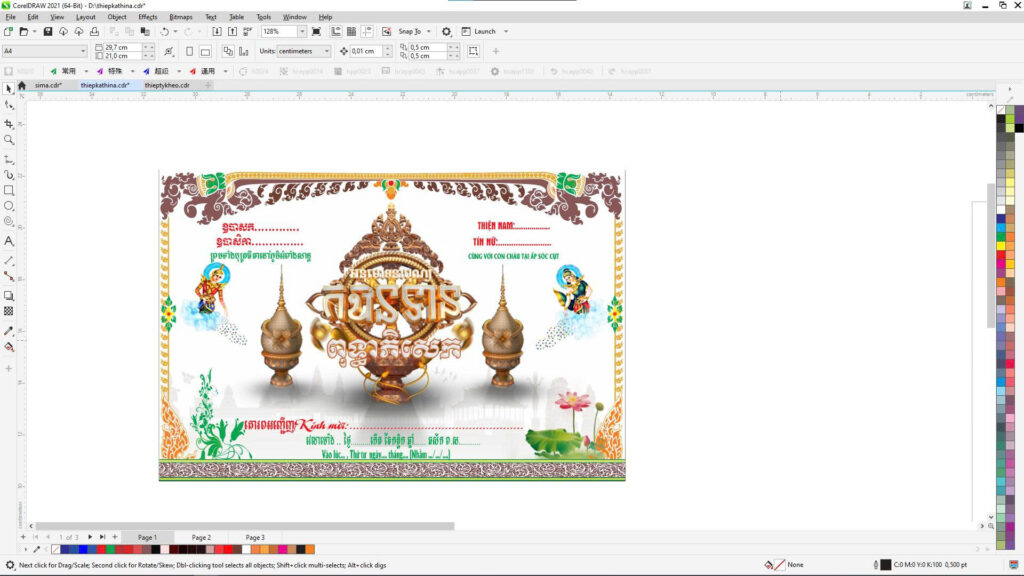Toggle Current Page layout button

click(x=244, y=51)
